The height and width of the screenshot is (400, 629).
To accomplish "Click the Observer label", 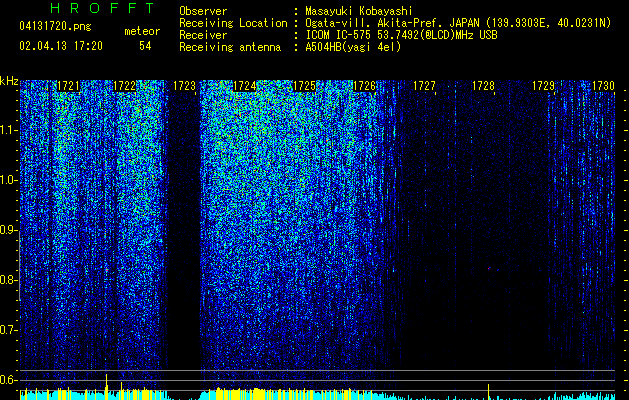I will point(203,11).
